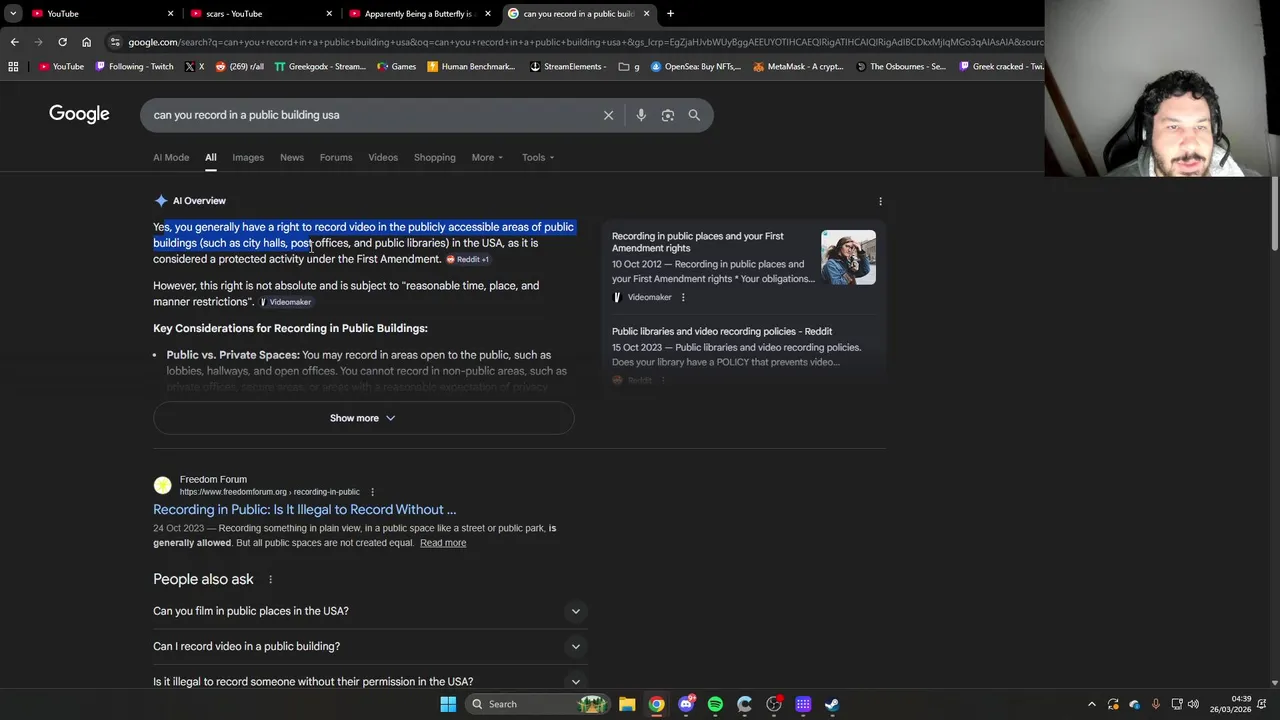Open 'Recording in Public: Is It Illegal' result
The height and width of the screenshot is (720, 1280).
click(304, 509)
